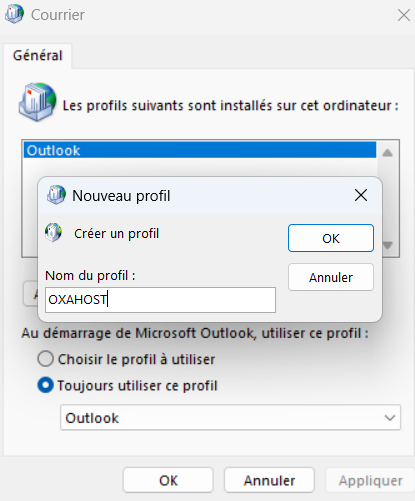Confirm new profile with OK button
This screenshot has height=501, width=415.
(331, 238)
